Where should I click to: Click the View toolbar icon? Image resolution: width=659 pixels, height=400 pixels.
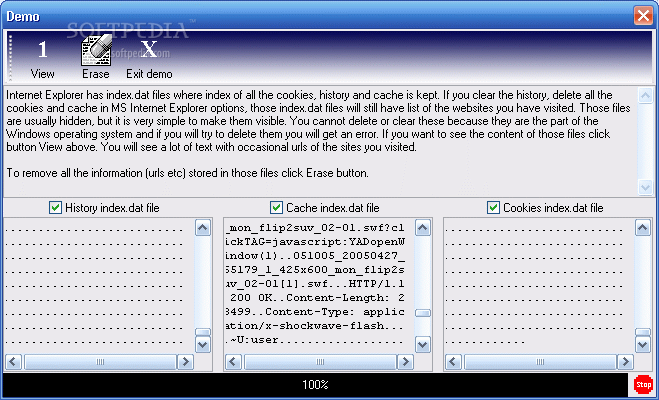(42, 50)
